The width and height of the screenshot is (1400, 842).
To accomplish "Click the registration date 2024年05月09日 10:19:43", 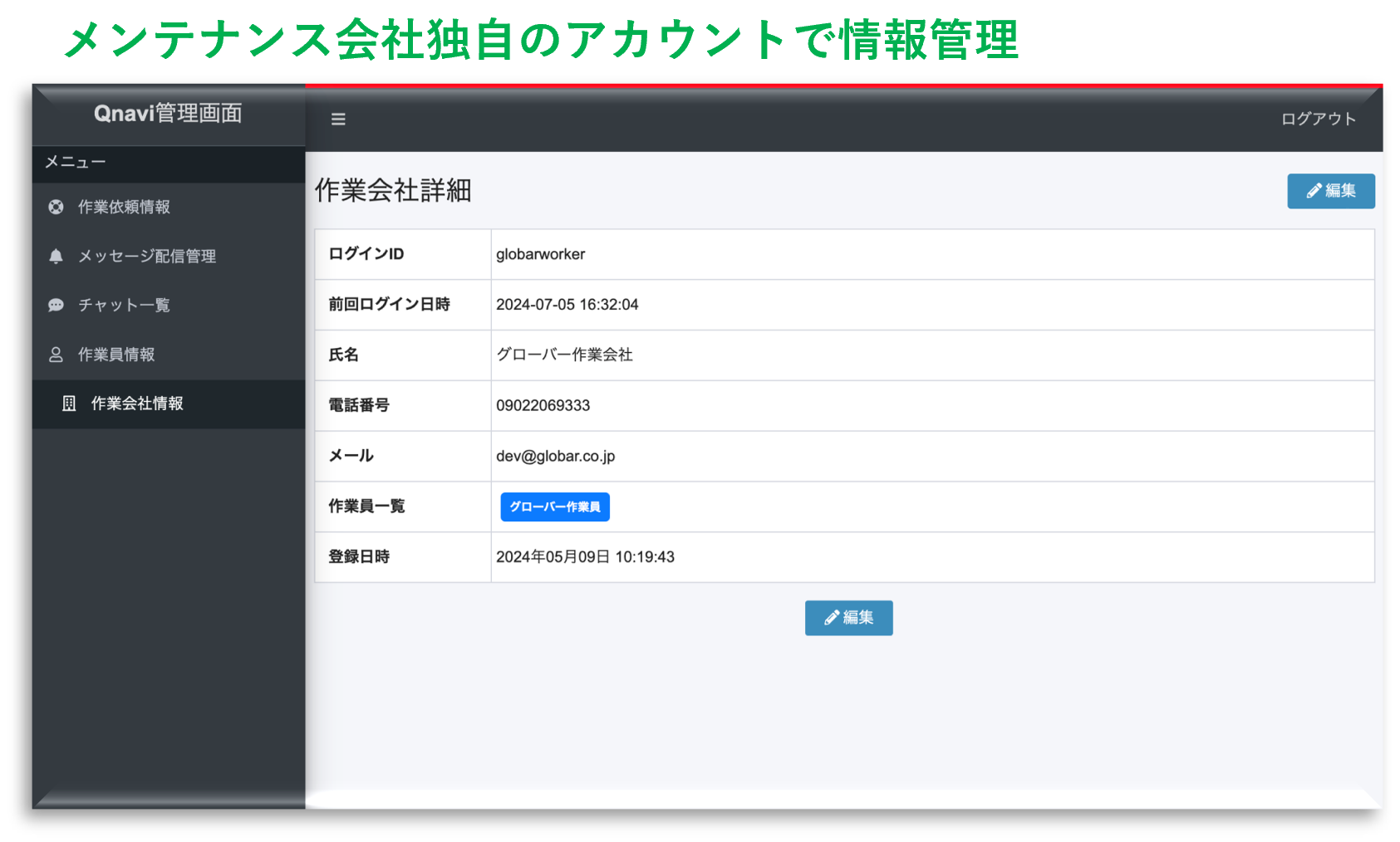I will click(585, 557).
